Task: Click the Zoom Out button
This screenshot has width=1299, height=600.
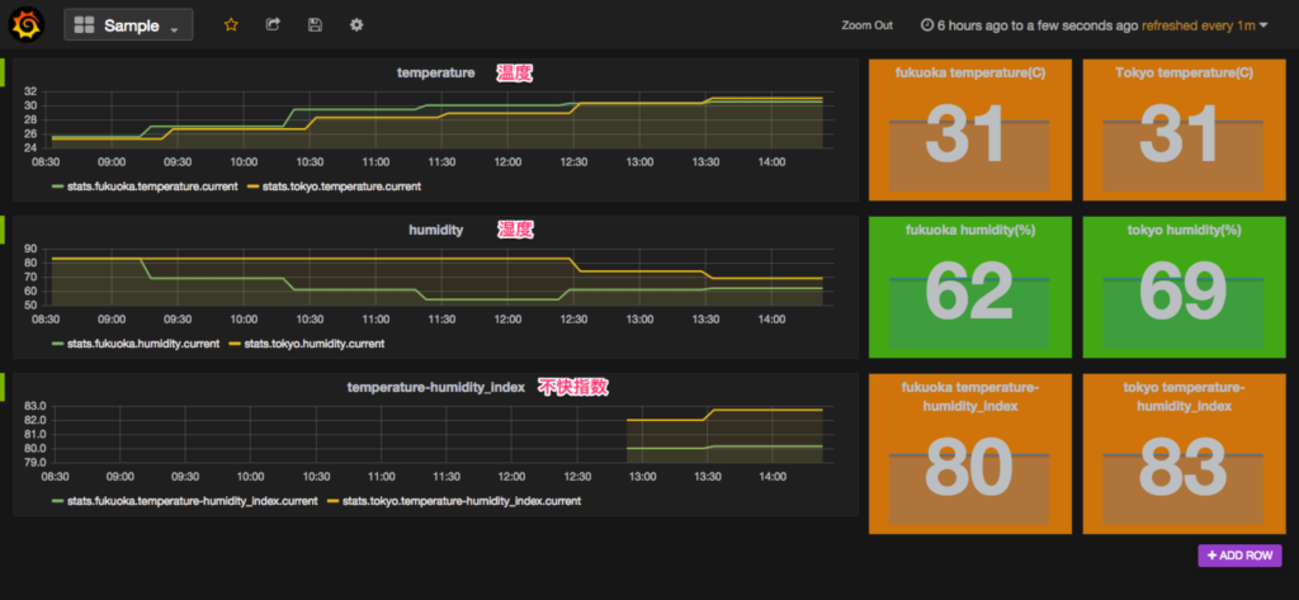Action: pyautogui.click(x=867, y=26)
